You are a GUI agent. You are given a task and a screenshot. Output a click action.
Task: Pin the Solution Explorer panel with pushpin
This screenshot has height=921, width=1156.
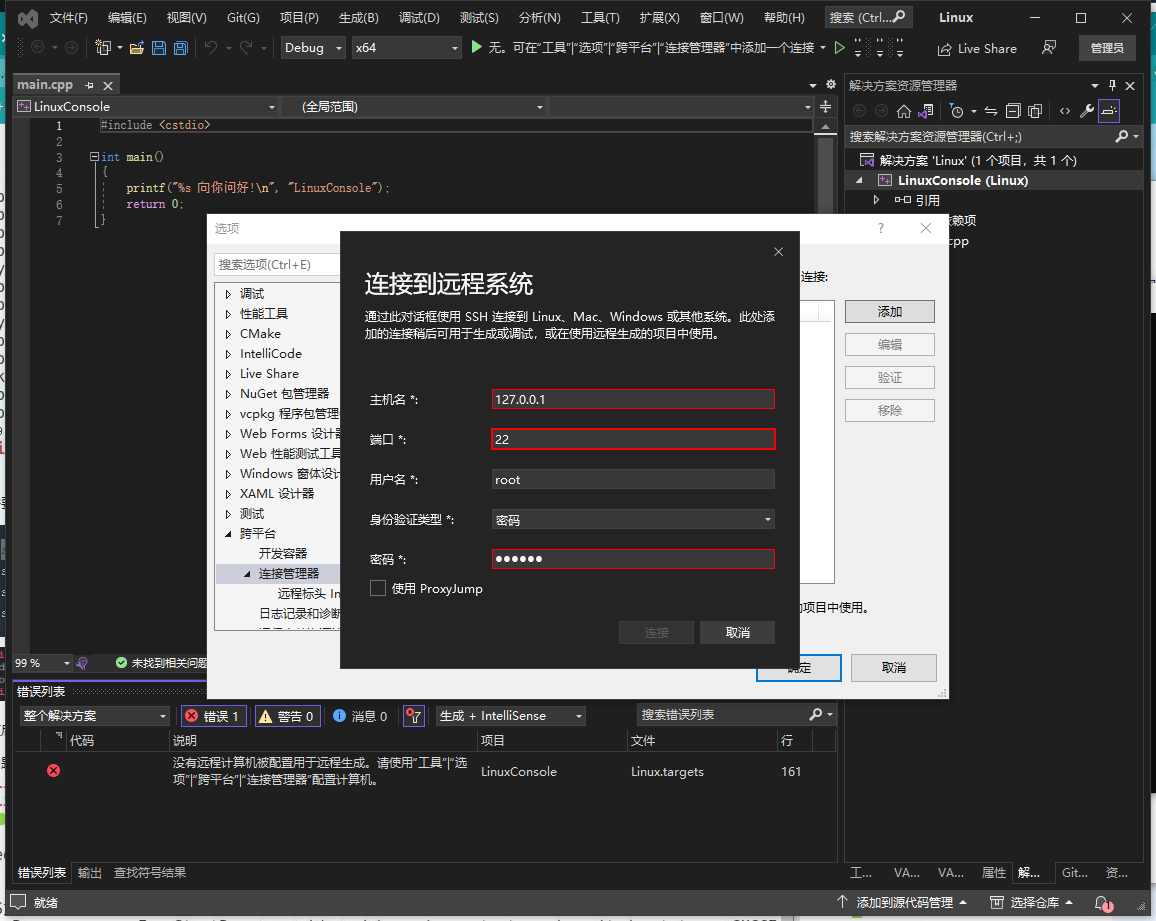click(x=1113, y=86)
